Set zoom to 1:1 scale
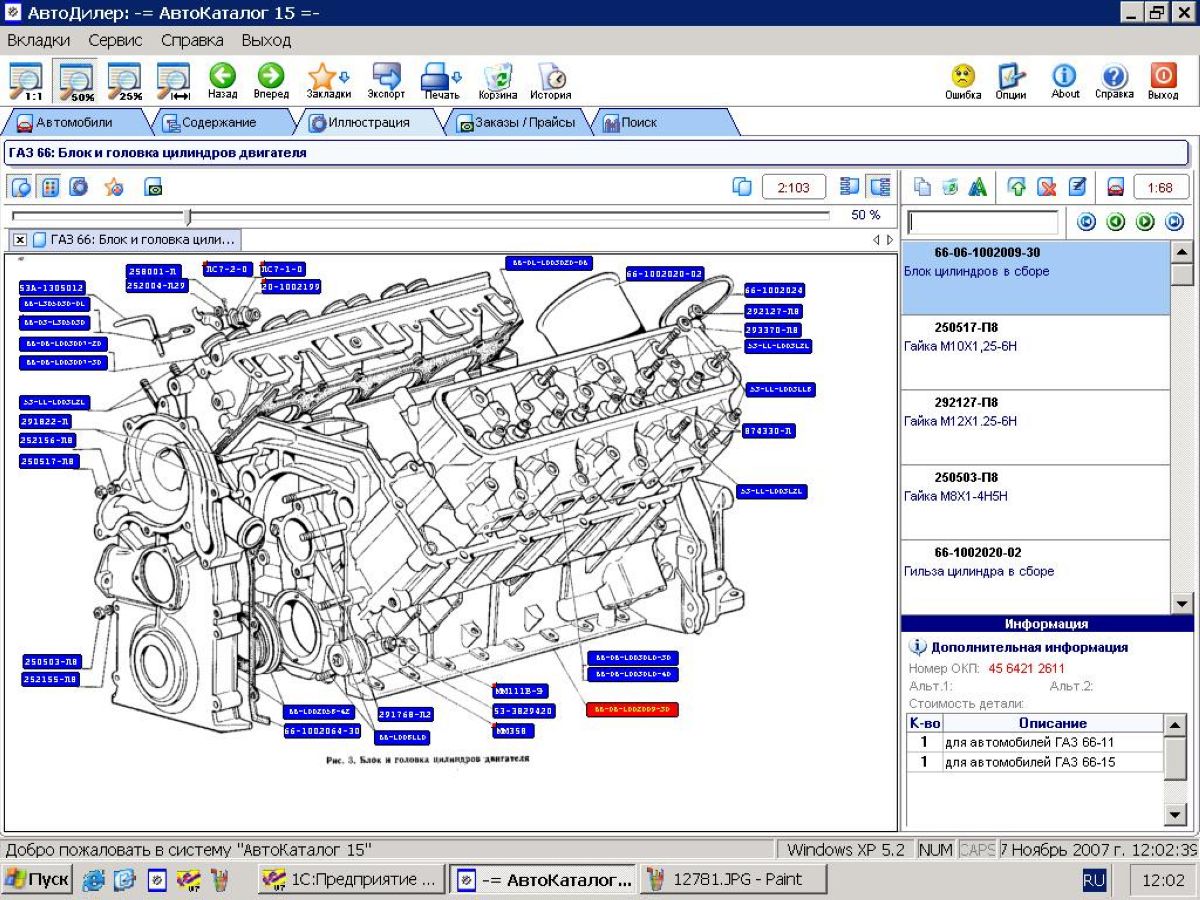This screenshot has height=900, width=1200. coord(26,82)
